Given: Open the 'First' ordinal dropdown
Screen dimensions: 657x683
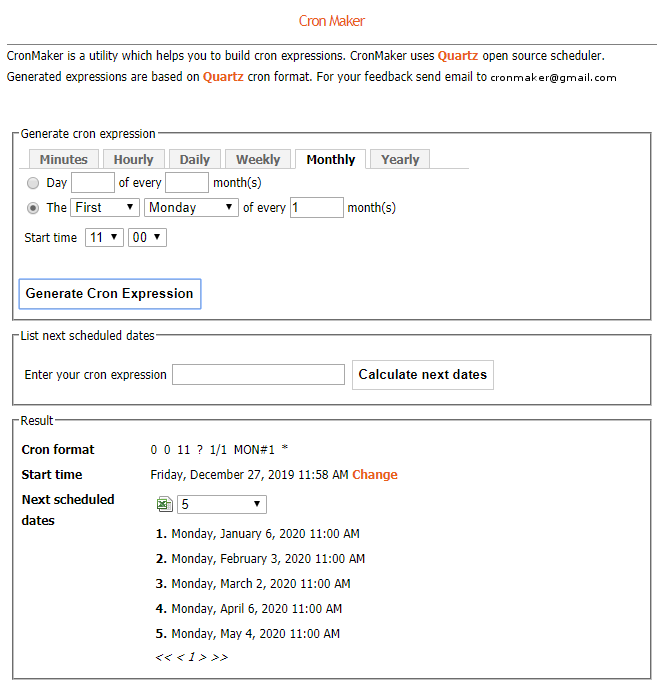Looking at the screenshot, I should (105, 207).
